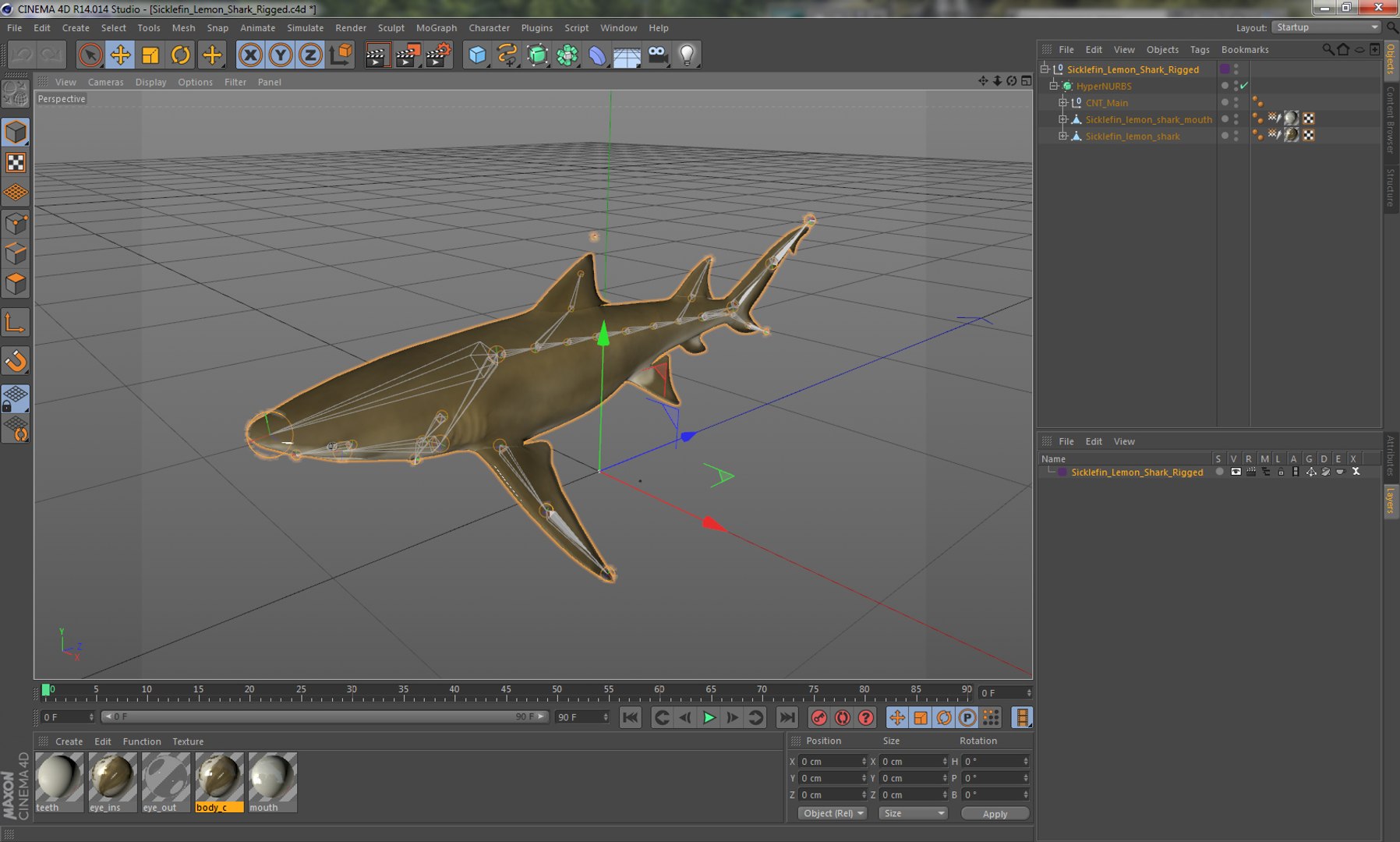Click the Redo arrow

51,55
